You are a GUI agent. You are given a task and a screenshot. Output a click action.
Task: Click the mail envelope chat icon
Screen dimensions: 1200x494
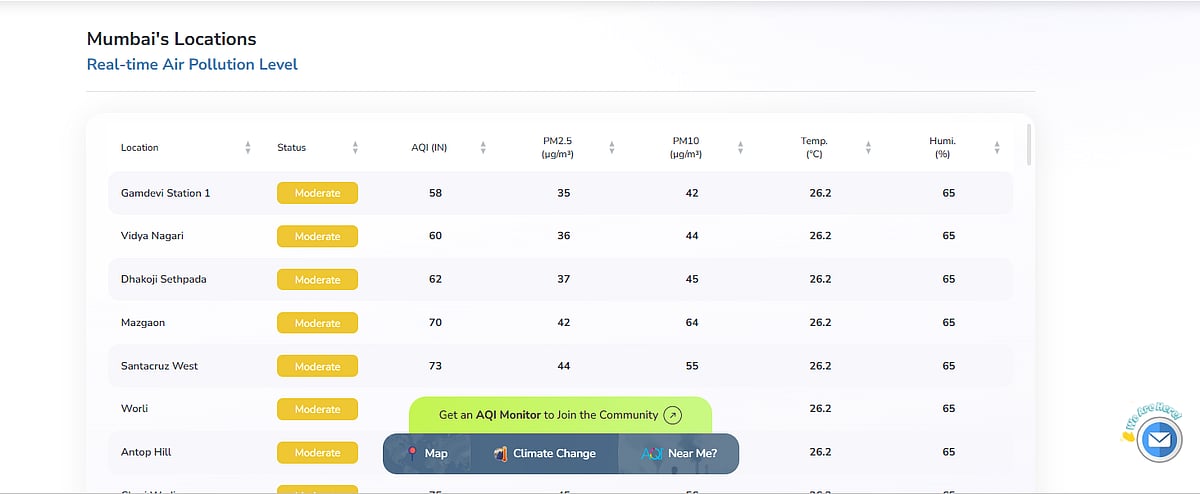[1159, 439]
